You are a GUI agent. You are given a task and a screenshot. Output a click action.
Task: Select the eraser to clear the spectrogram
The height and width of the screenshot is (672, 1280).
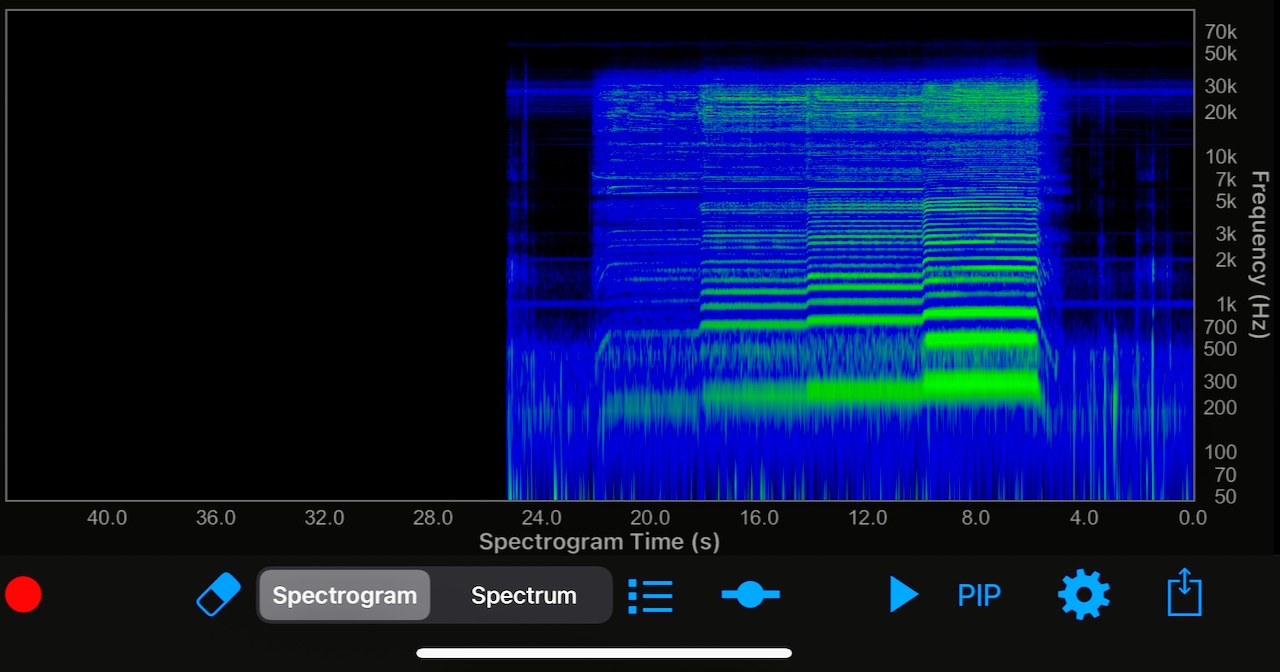pos(218,594)
